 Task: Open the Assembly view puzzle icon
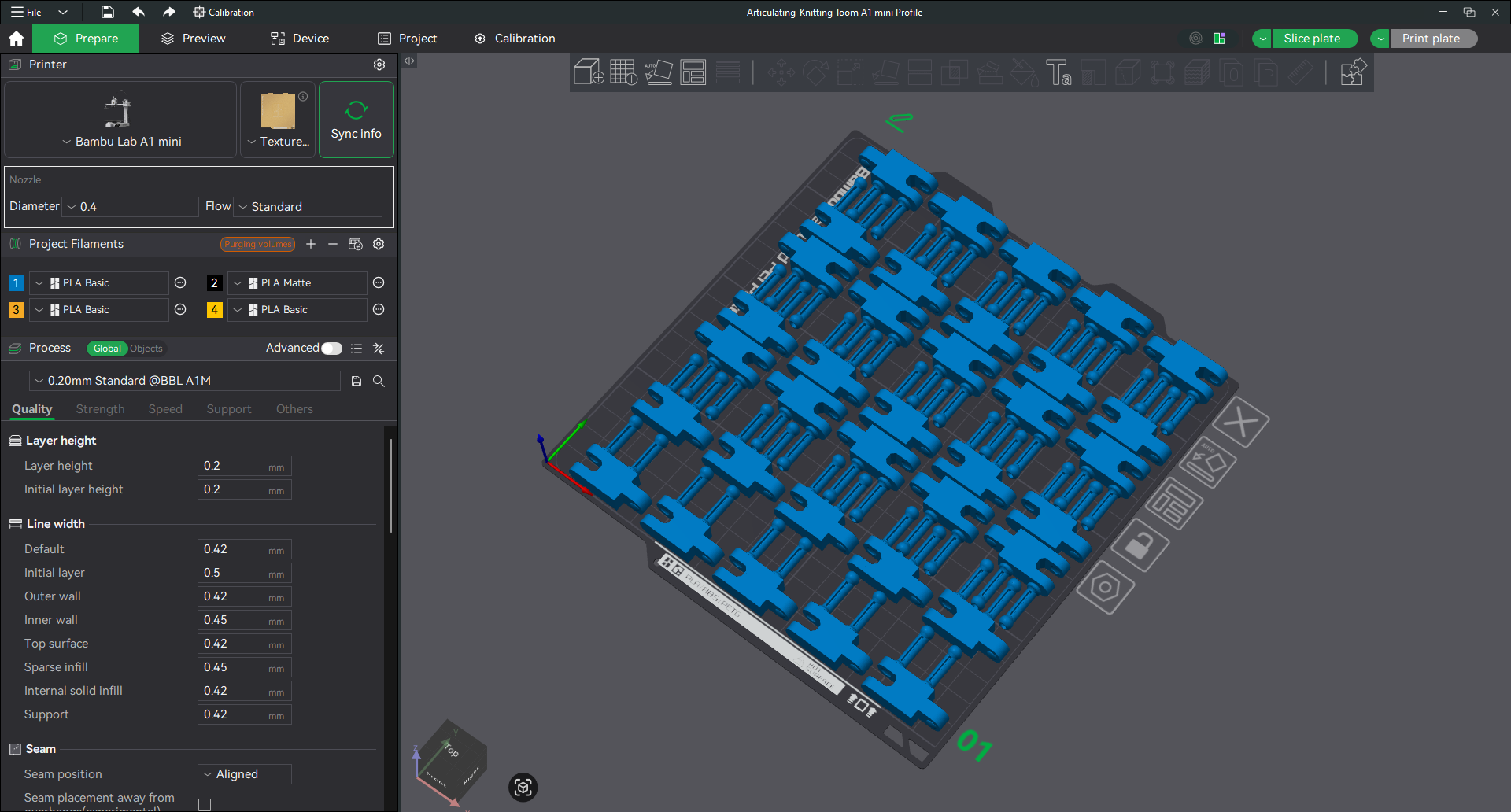click(1353, 72)
